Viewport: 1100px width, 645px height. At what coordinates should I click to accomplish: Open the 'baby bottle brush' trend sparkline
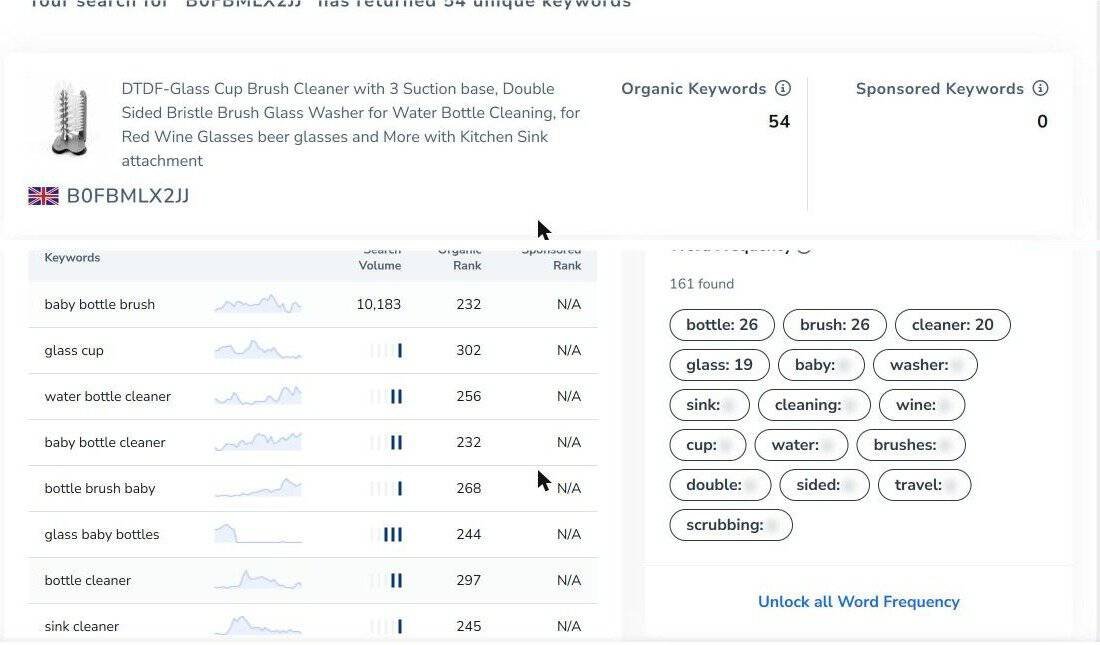pyautogui.click(x=258, y=304)
